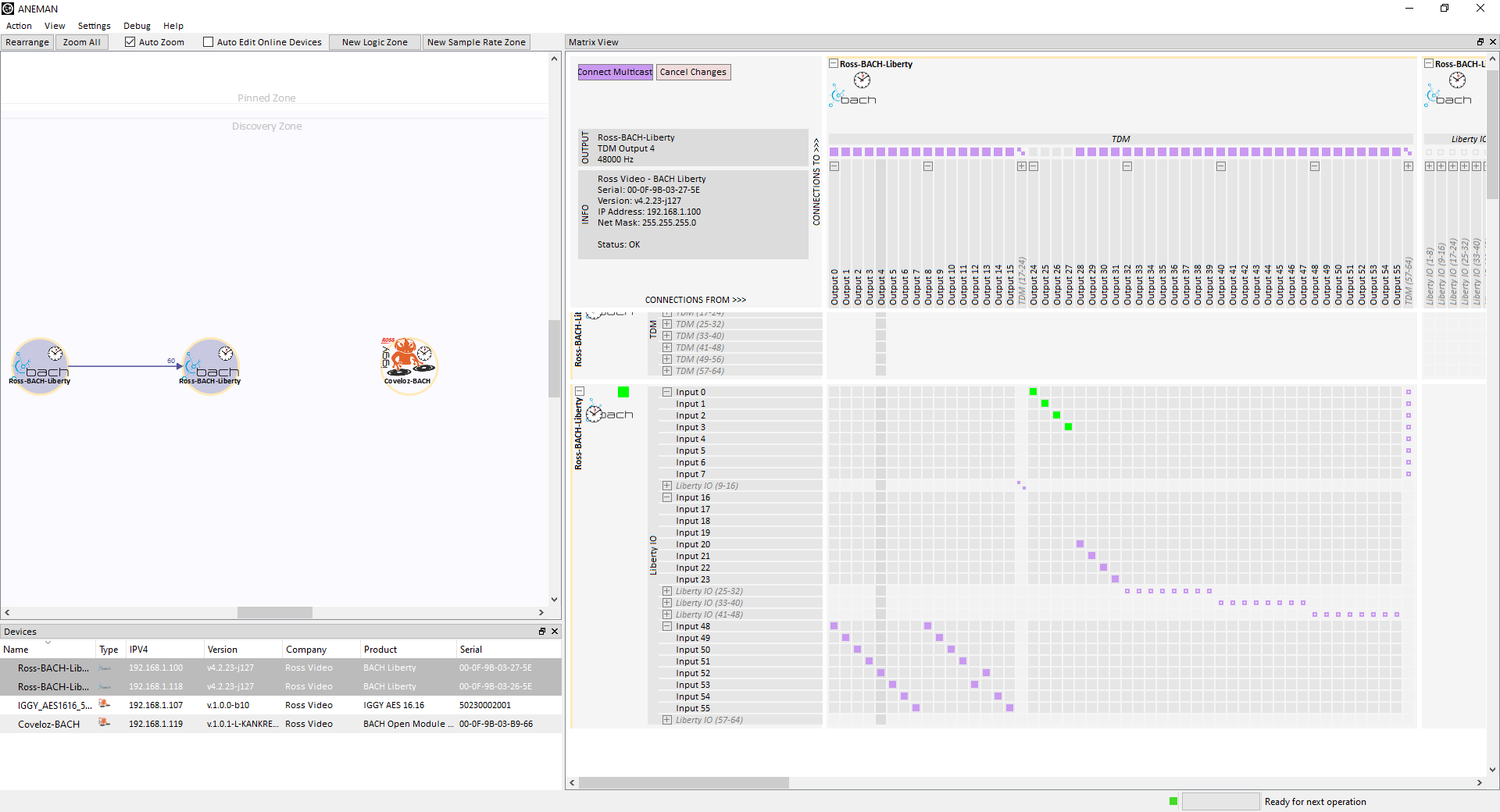The width and height of the screenshot is (1500, 812).
Task: Close the Devices panel
Action: tap(555, 632)
